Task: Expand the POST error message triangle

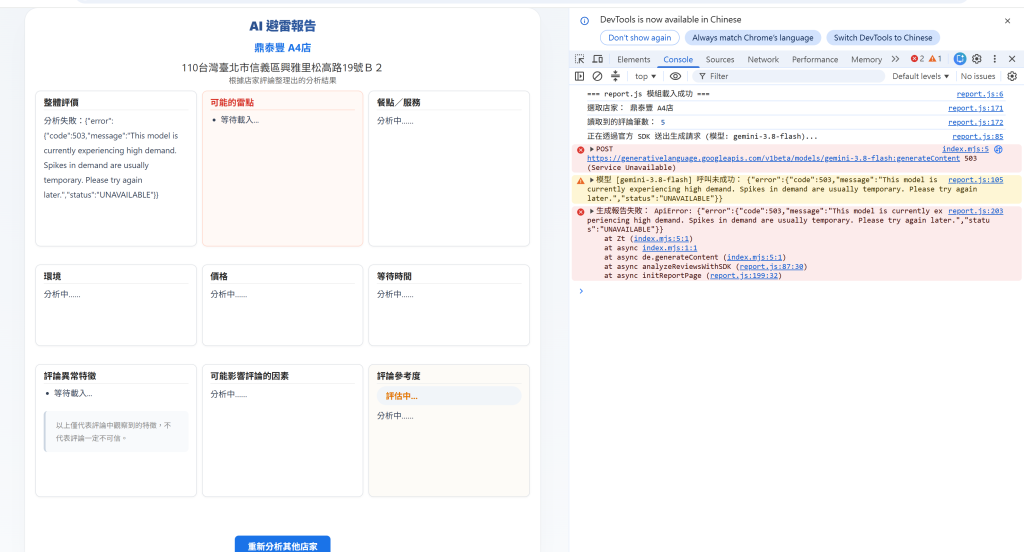Action: pyautogui.click(x=592, y=149)
